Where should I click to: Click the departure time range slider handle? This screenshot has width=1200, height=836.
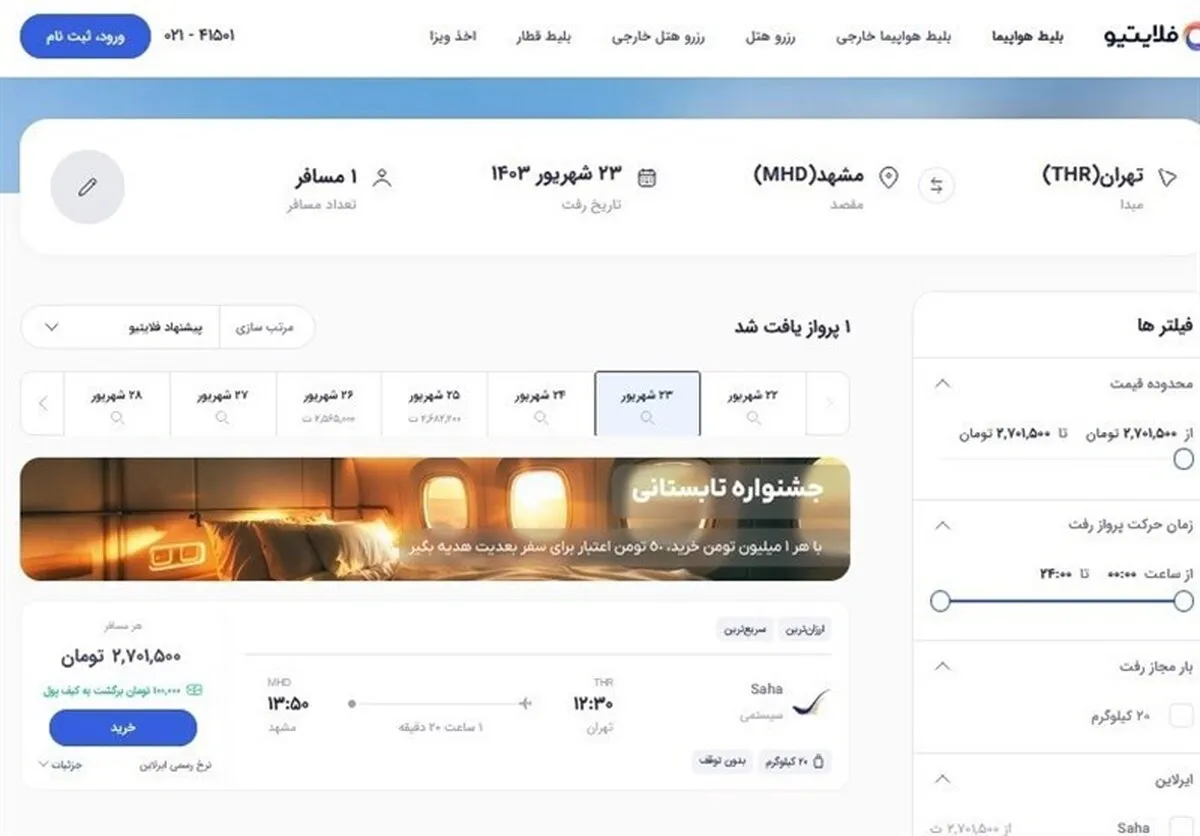coord(941,601)
